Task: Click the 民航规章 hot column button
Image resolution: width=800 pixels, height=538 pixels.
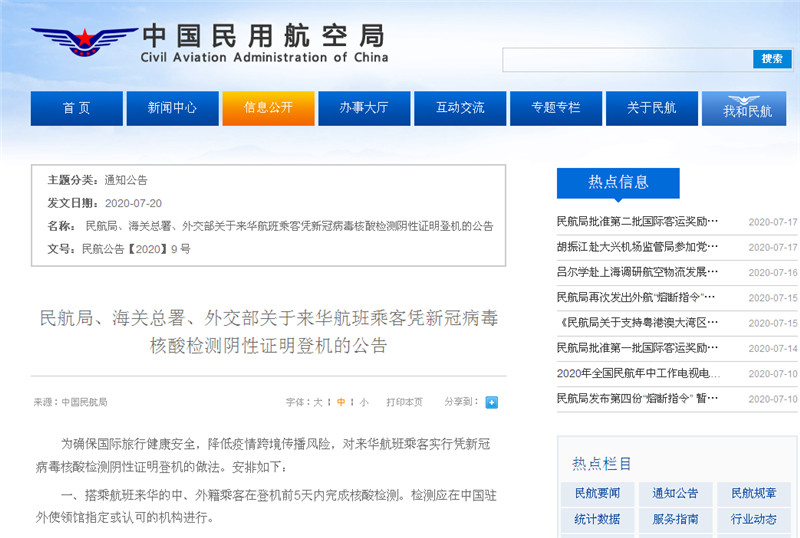Action: pos(753,493)
